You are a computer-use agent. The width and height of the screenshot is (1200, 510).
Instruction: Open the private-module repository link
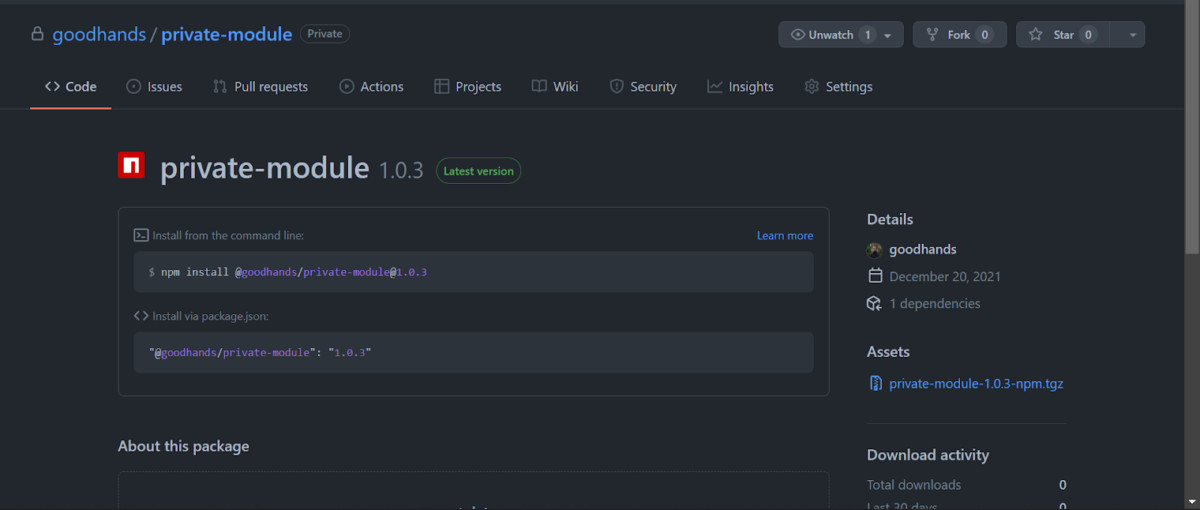226,34
